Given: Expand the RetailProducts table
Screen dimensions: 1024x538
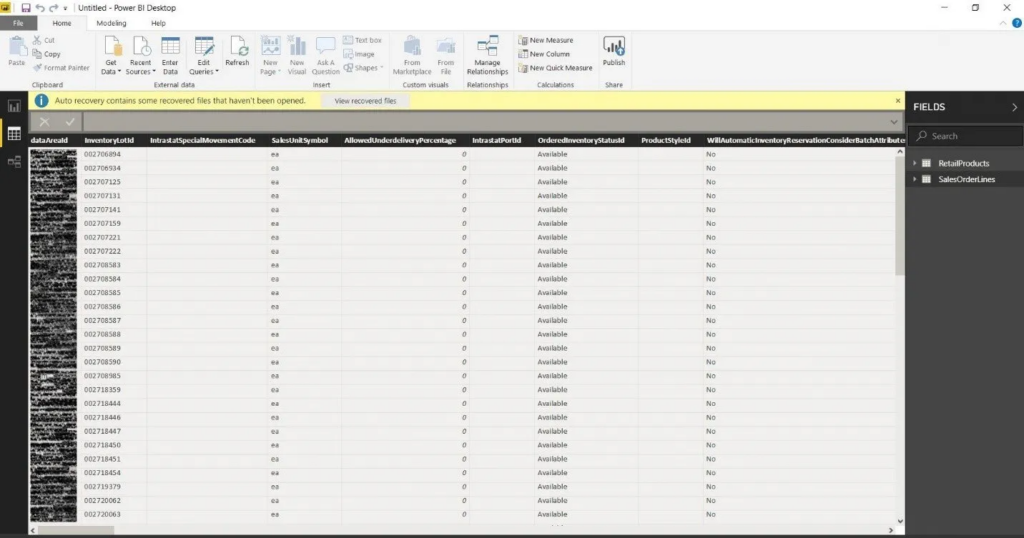Looking at the screenshot, I should (914, 163).
